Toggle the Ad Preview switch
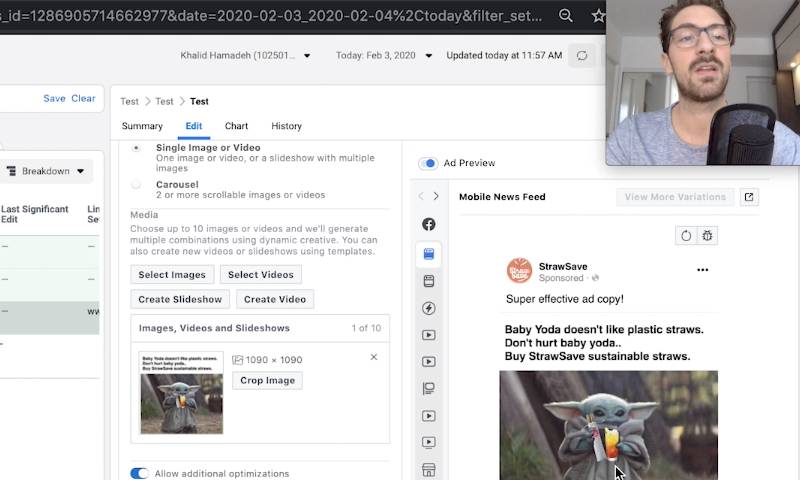The image size is (800, 480). [428, 163]
